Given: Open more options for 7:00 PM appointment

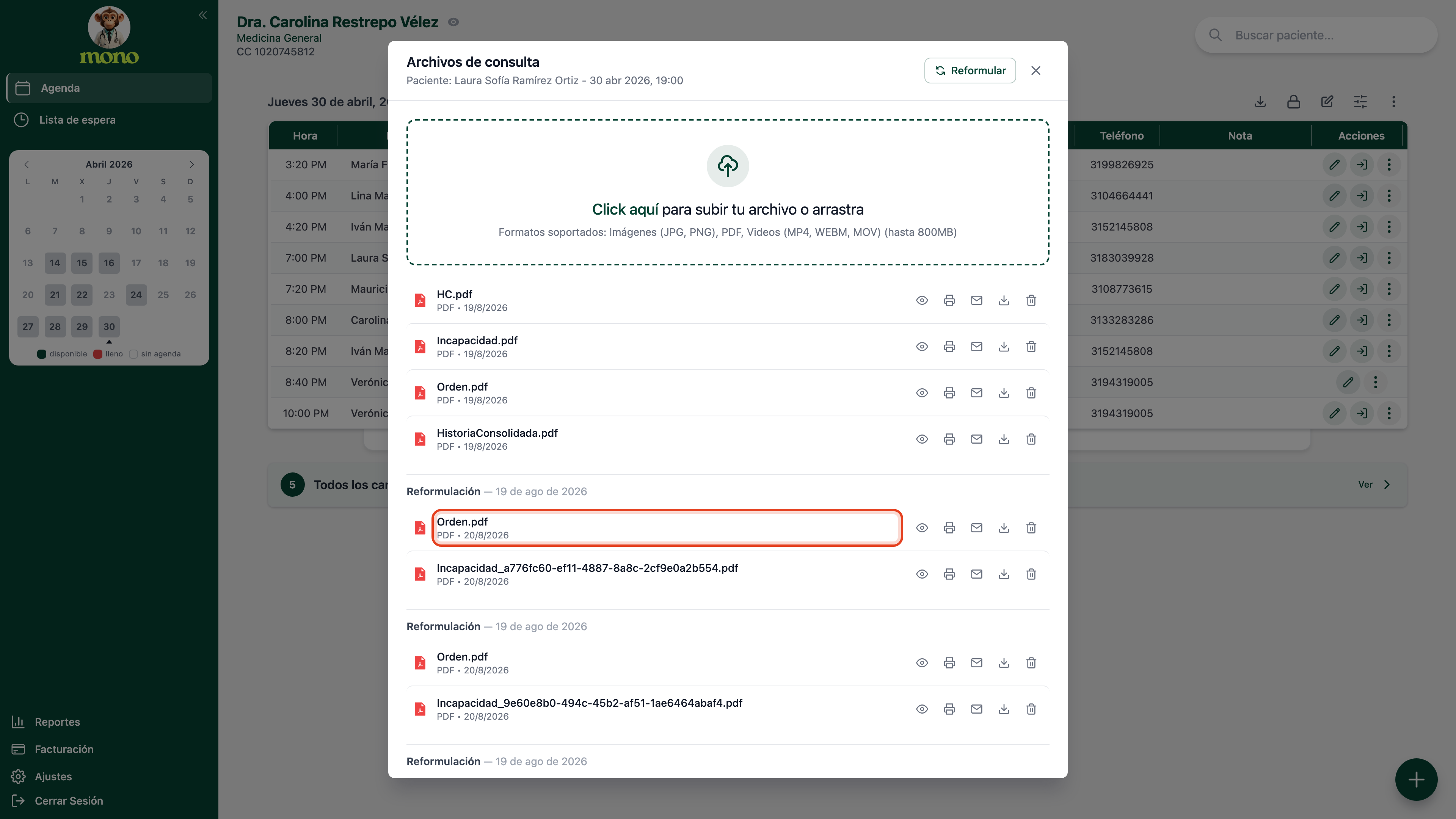Looking at the screenshot, I should point(1389,258).
